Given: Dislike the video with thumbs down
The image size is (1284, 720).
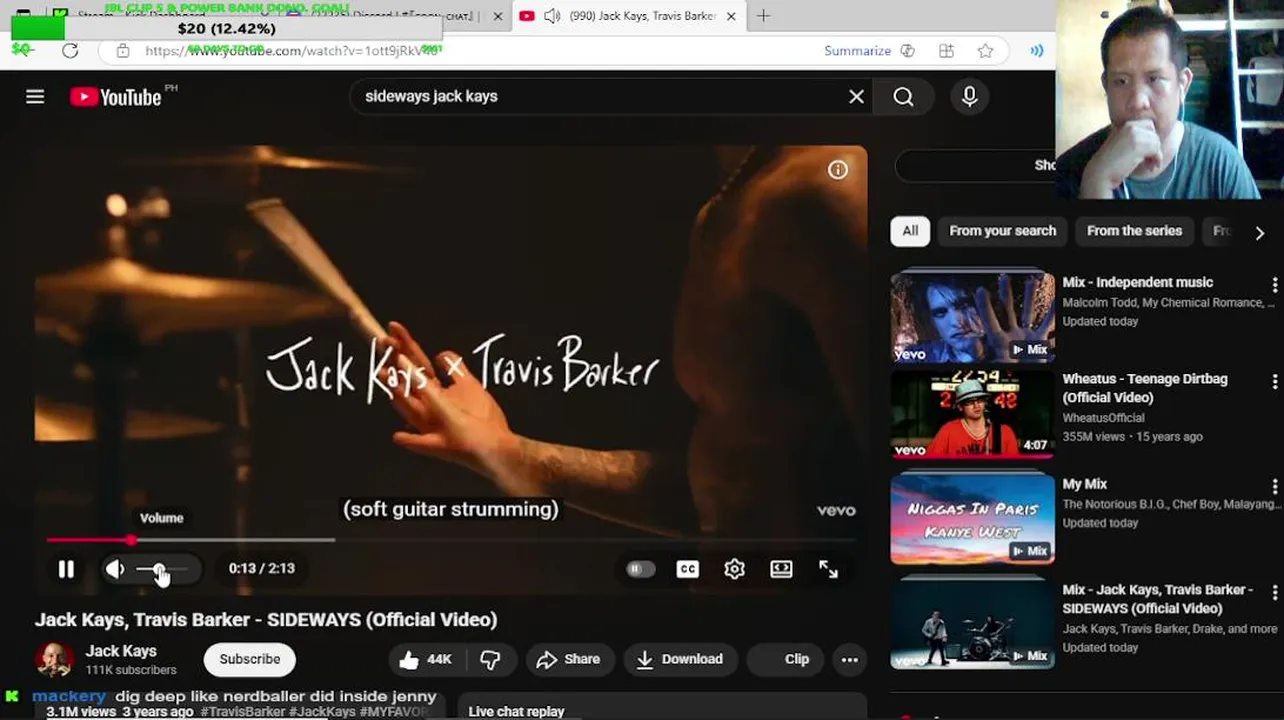Looking at the screenshot, I should pyautogui.click(x=491, y=659).
